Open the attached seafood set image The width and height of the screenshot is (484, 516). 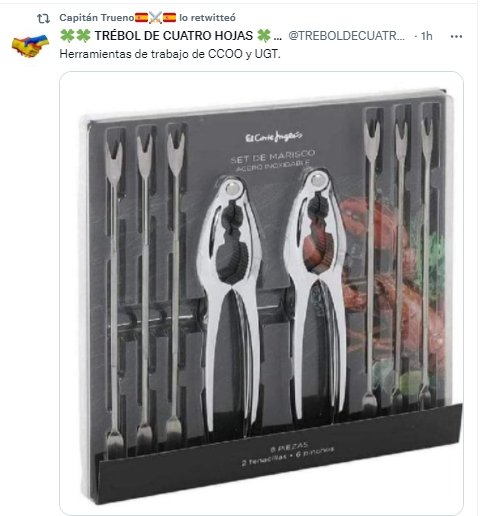pyautogui.click(x=261, y=293)
